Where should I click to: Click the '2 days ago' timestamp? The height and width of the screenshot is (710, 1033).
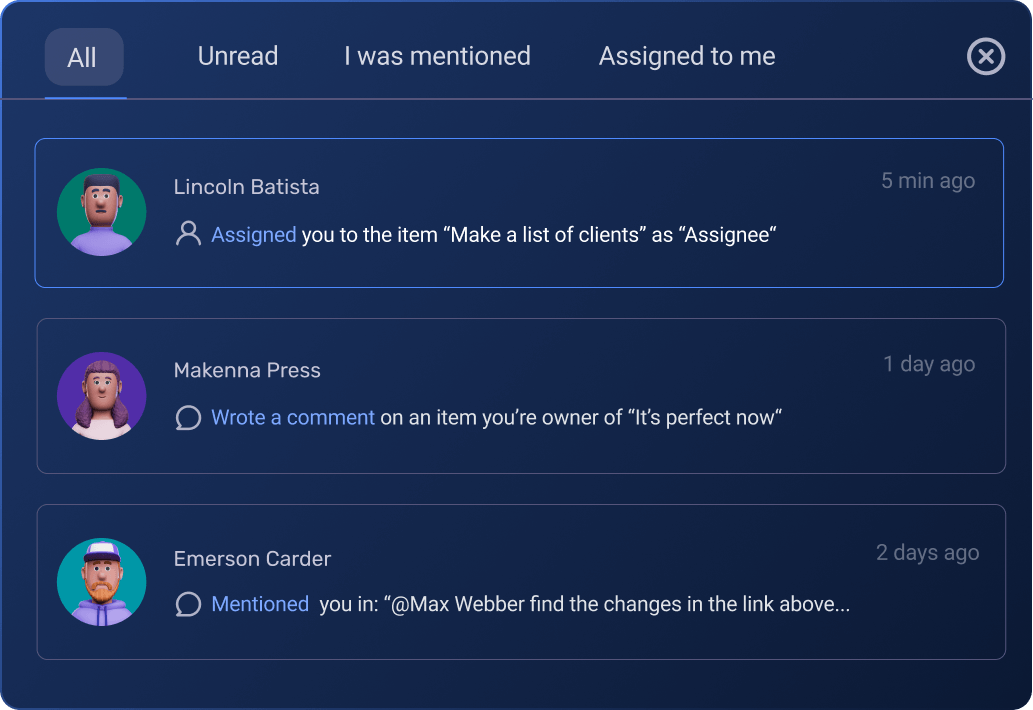point(928,552)
